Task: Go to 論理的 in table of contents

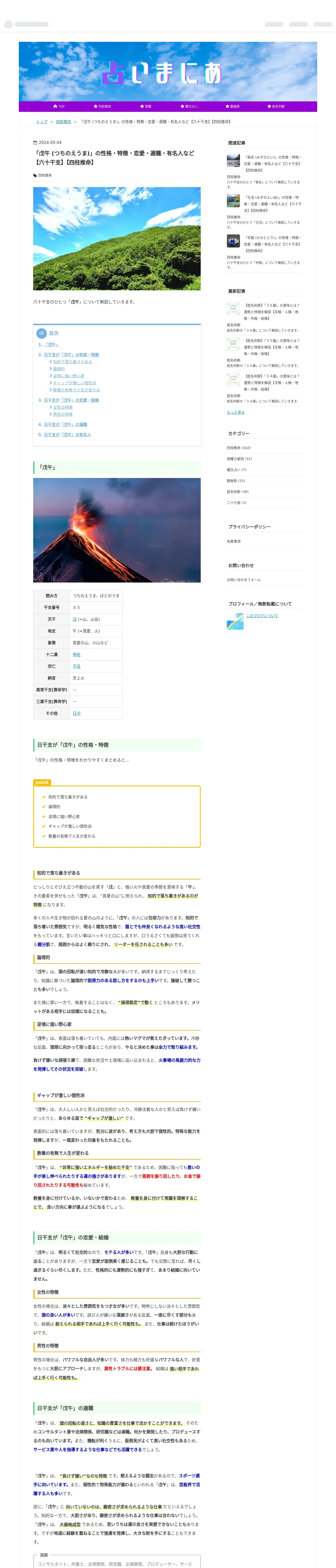Action: 59,369
